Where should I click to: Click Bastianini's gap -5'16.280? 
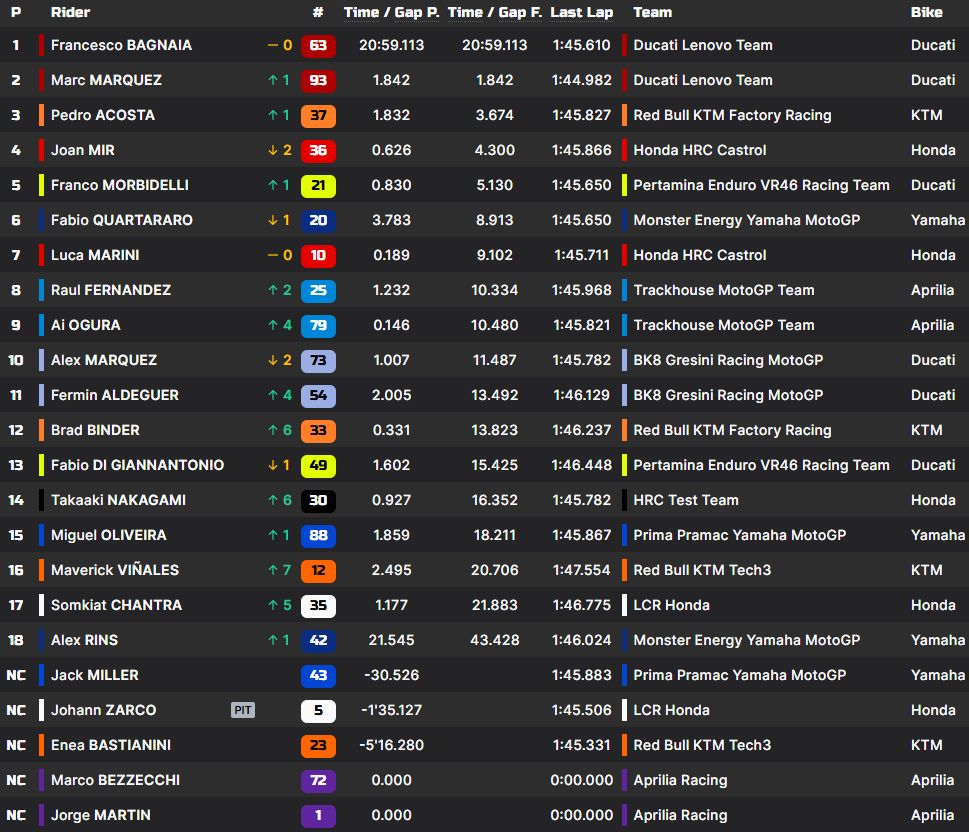(392, 745)
